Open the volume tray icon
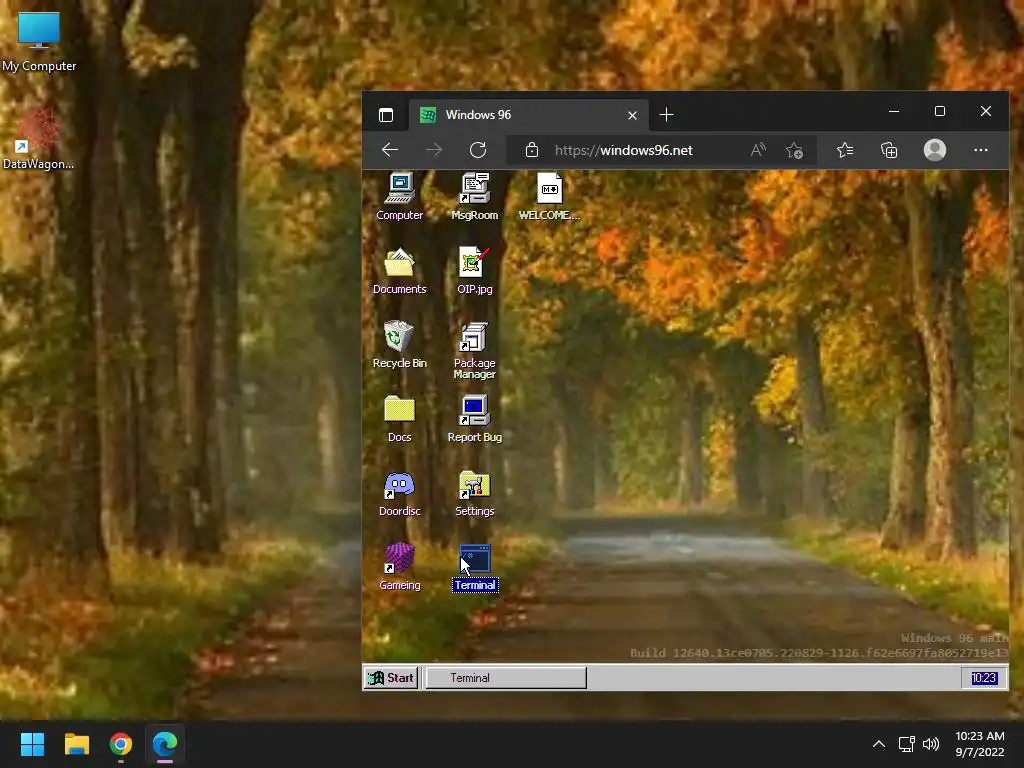 [931, 744]
